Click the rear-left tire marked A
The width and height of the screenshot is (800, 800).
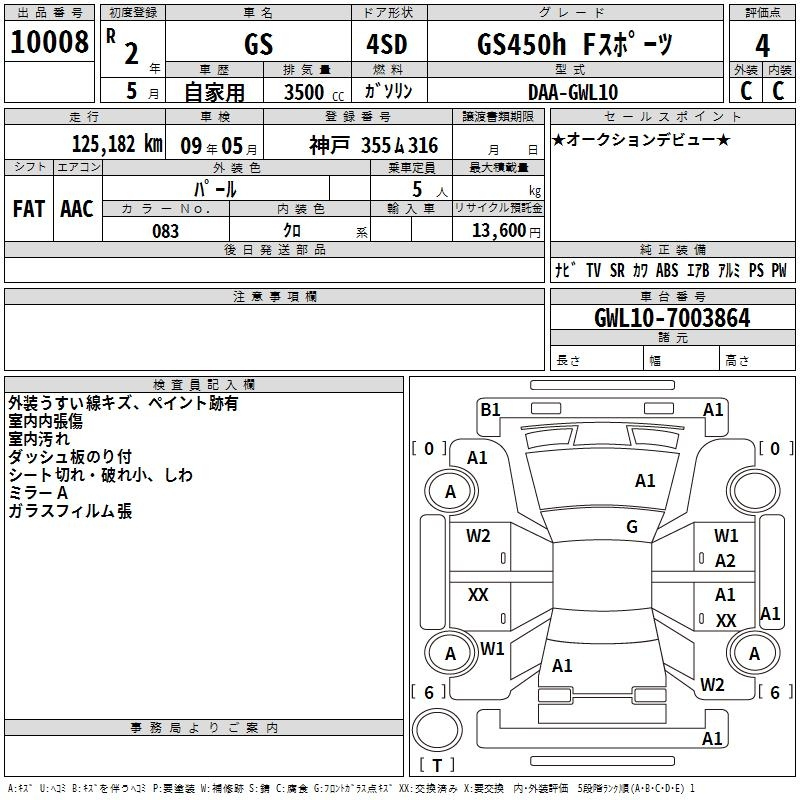(x=450, y=654)
